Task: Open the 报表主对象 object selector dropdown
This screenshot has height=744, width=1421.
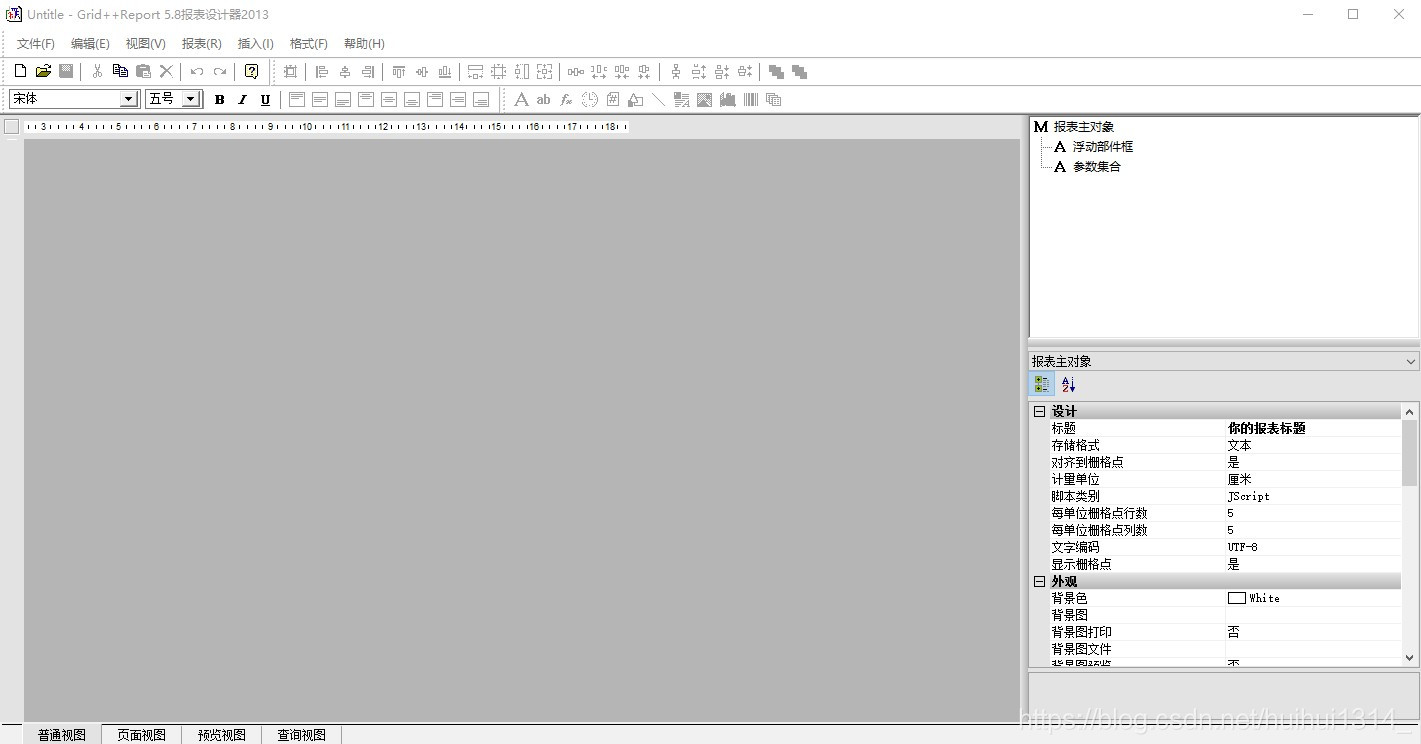Action: tap(1410, 361)
